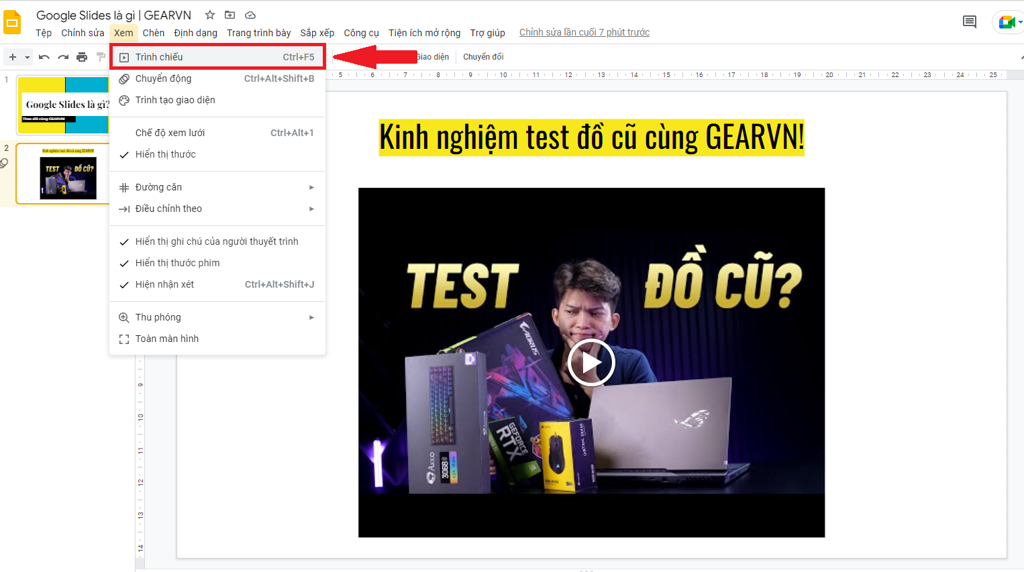This screenshot has width=1024, height=572.
Task: Click the Trình chiếu slideshow icon
Action: [x=124, y=57]
